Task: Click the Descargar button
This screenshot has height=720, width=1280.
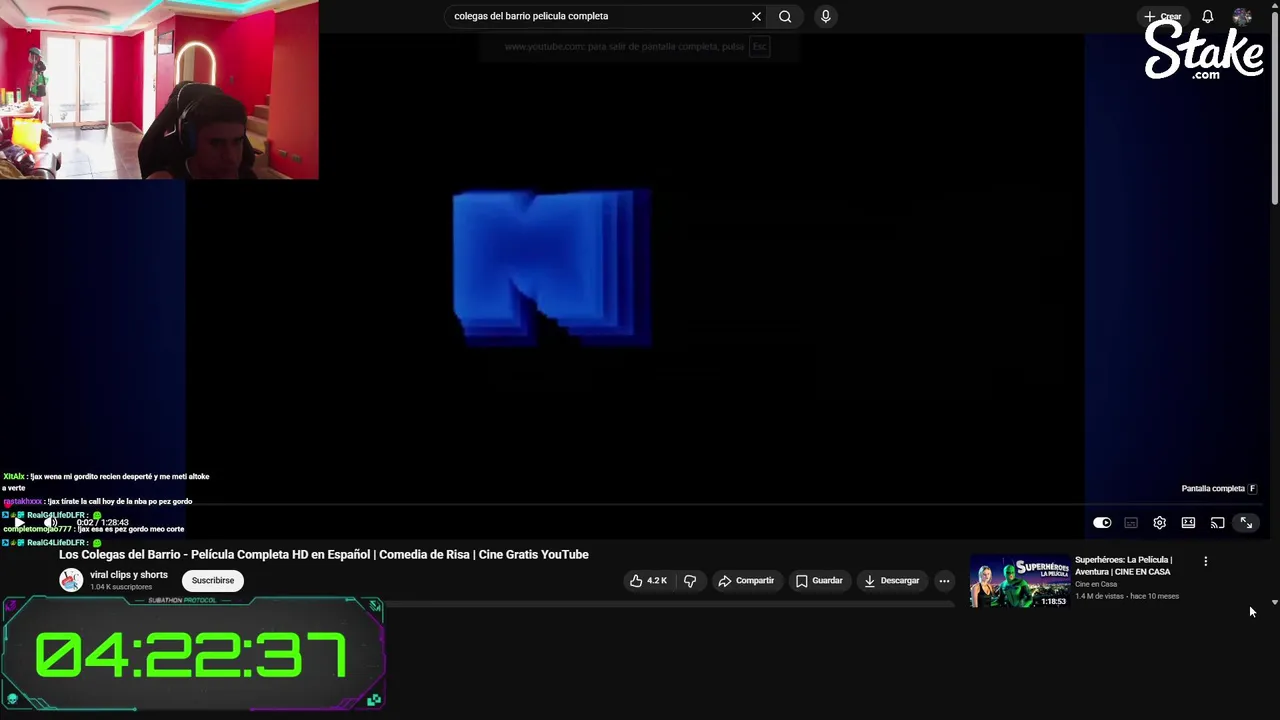Action: point(892,580)
